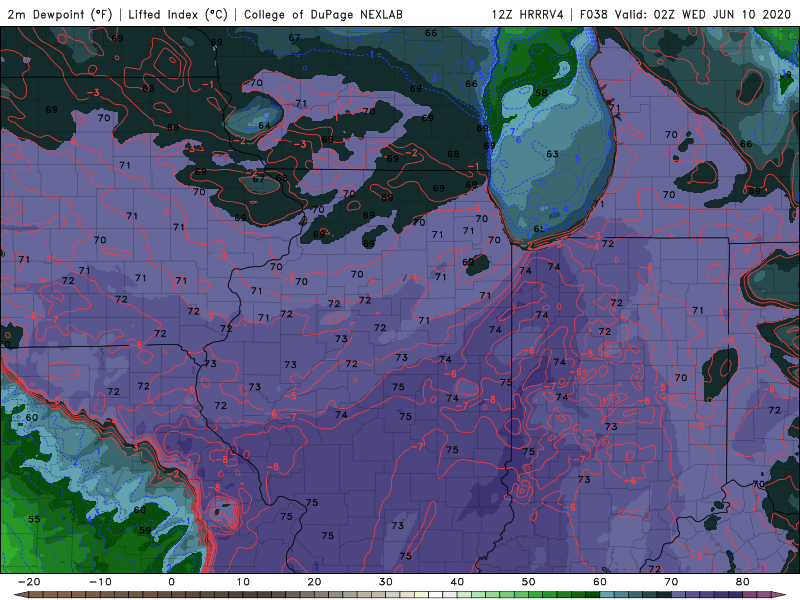Screen dimensions: 800x600
Task: Click the -20 label on color scale
Action: pyautogui.click(x=29, y=582)
